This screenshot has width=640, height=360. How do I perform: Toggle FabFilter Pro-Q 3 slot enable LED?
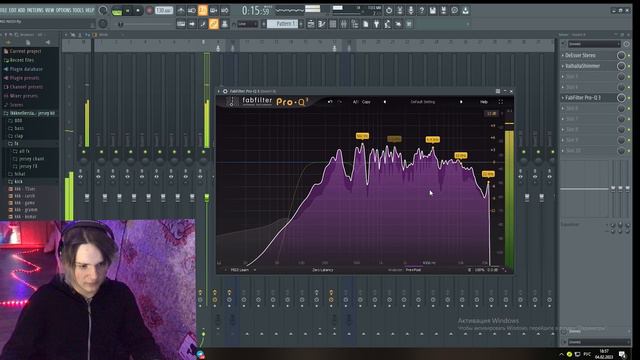tap(629, 98)
